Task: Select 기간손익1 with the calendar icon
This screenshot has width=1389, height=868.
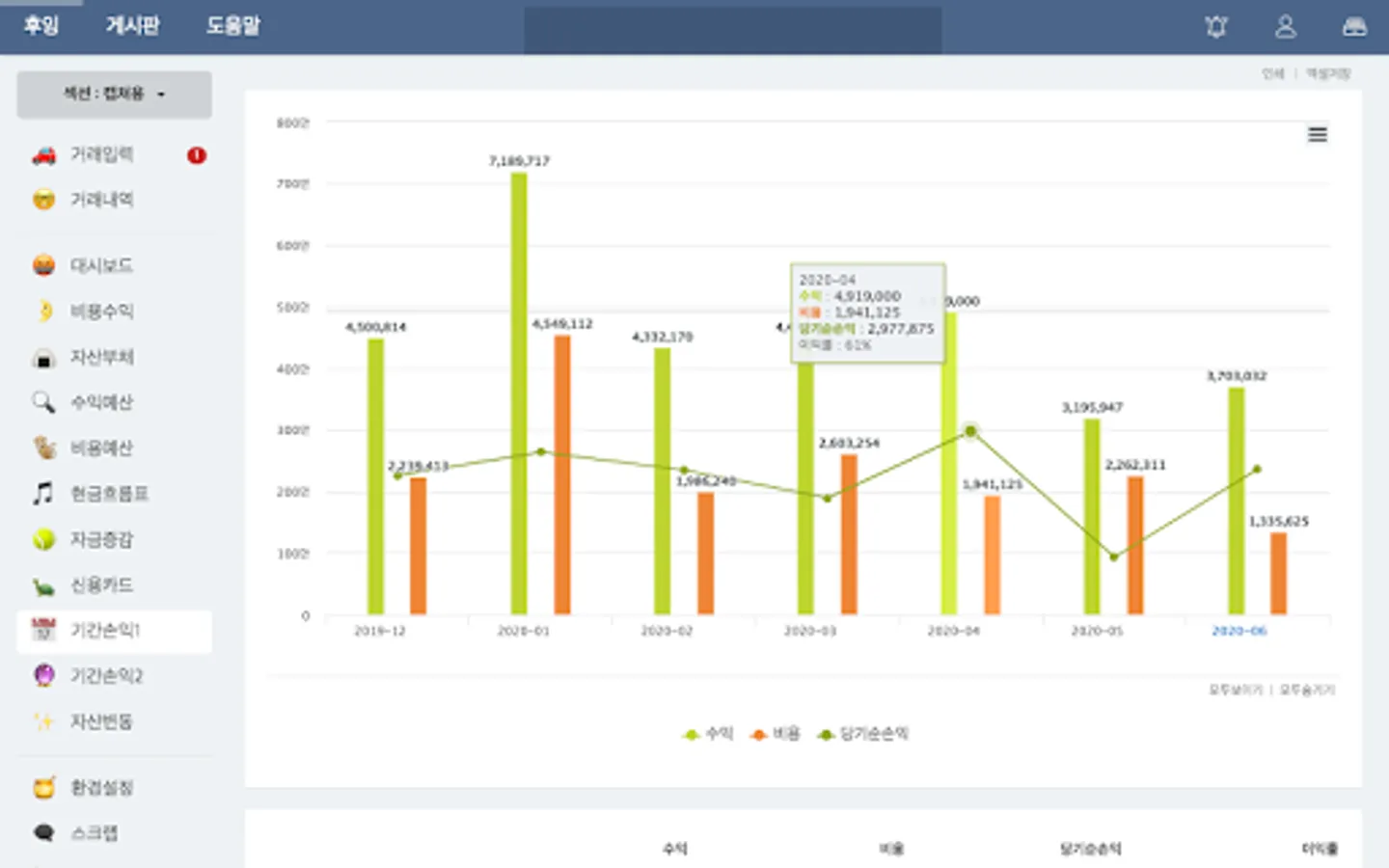Action: pos(114,631)
